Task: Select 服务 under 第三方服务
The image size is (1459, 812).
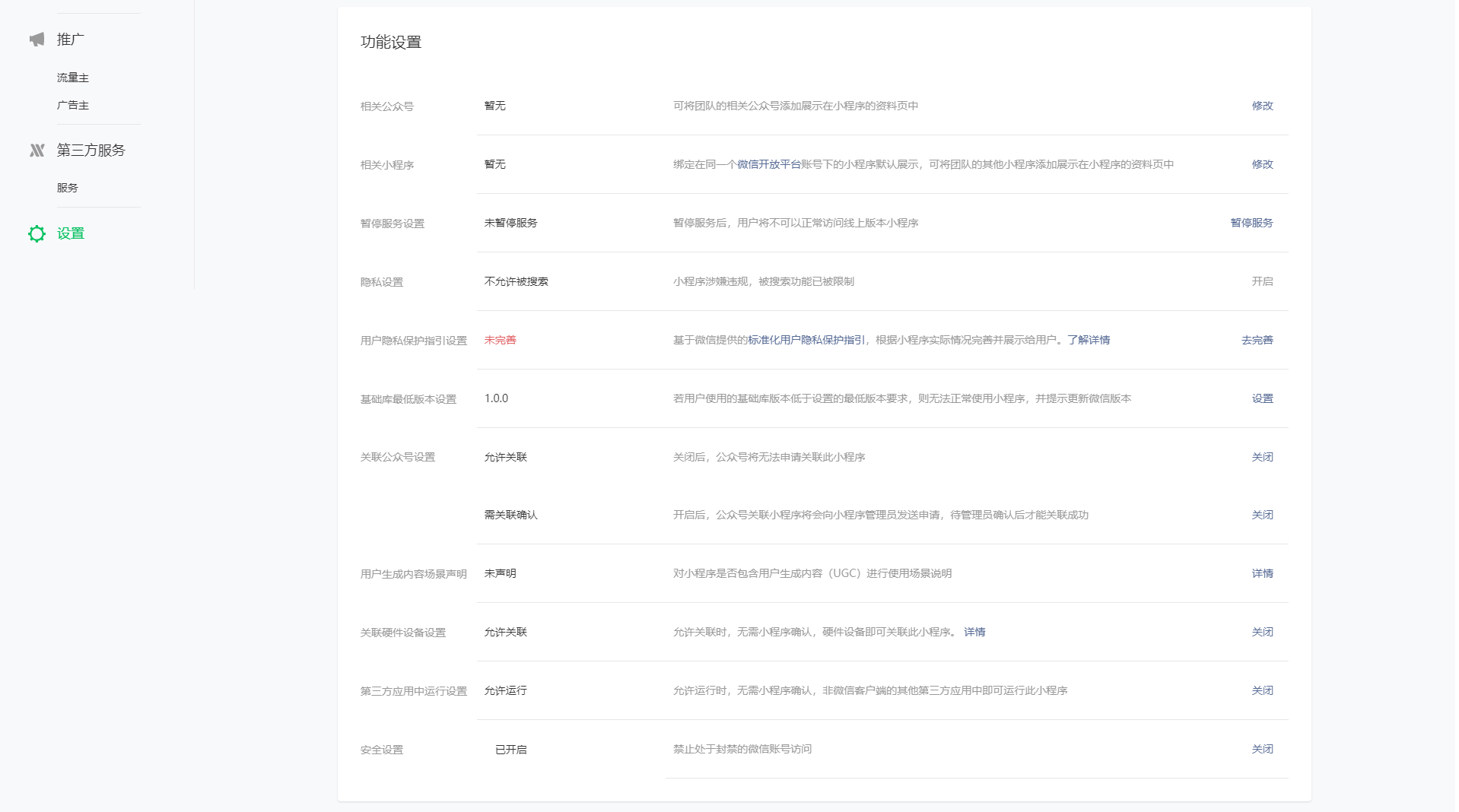Action: tap(68, 188)
